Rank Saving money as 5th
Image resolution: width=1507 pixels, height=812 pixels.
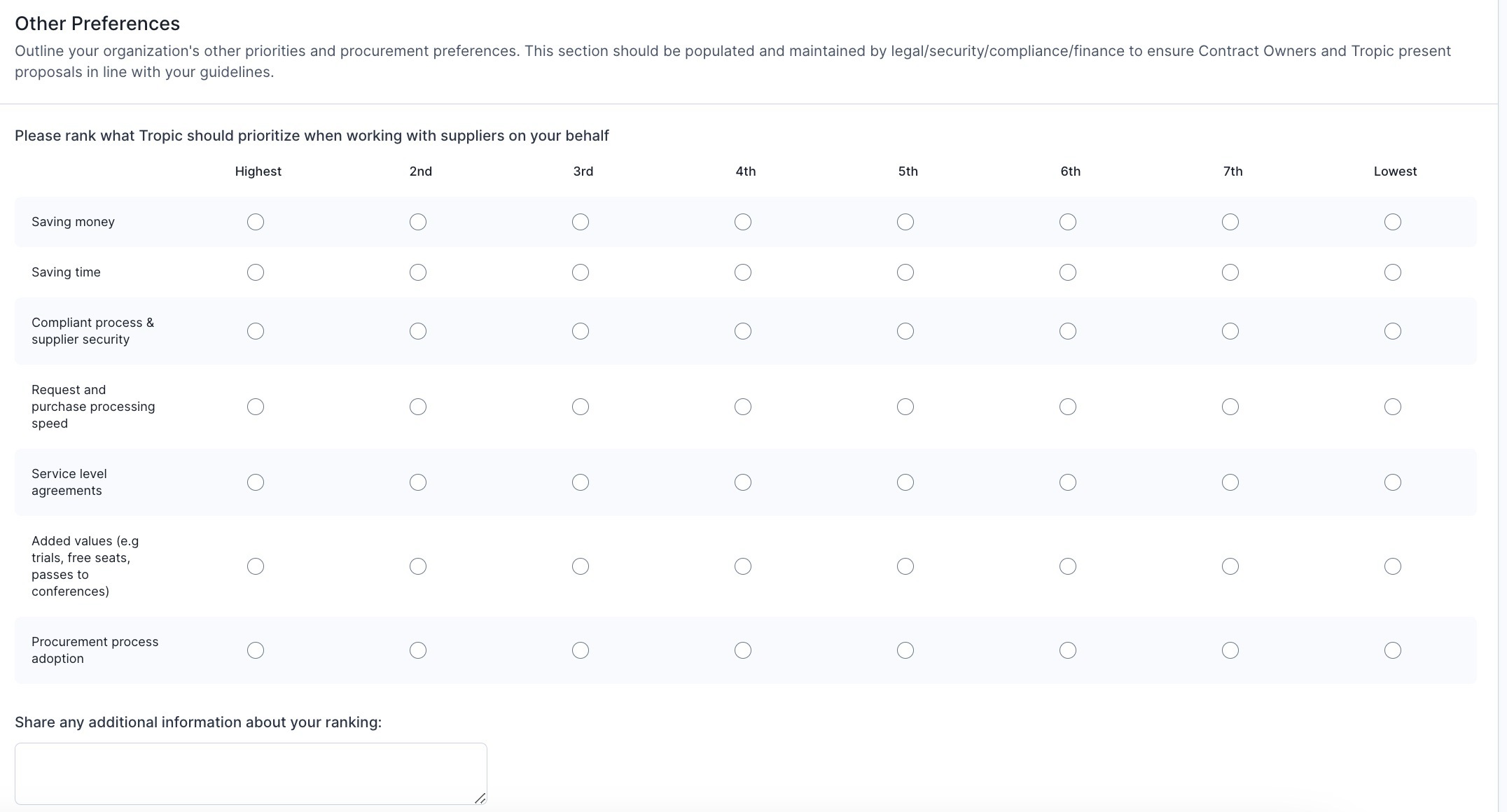[x=905, y=222]
